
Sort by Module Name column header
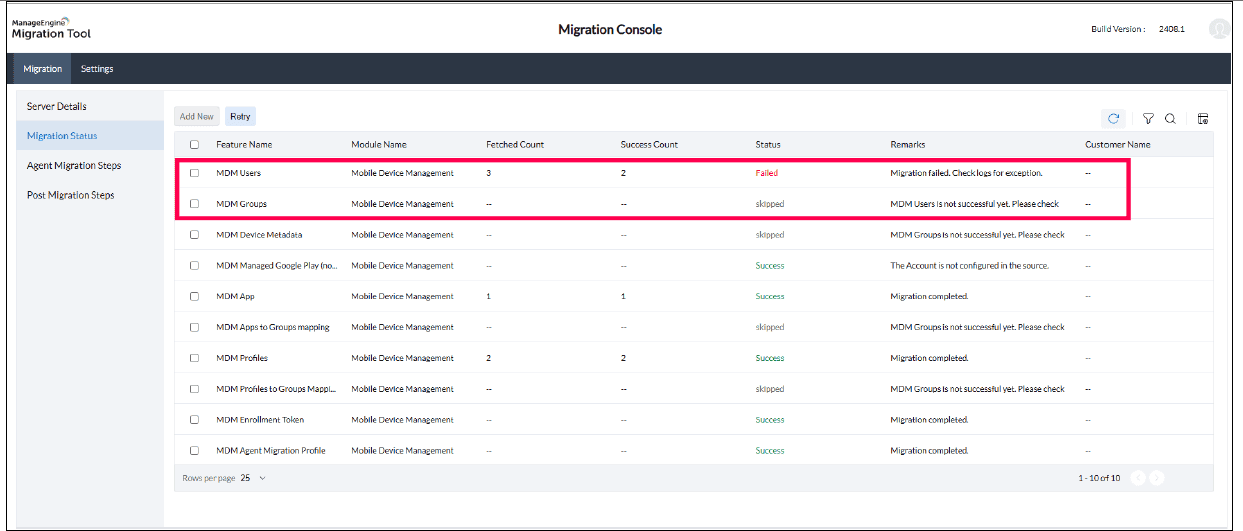coord(379,145)
